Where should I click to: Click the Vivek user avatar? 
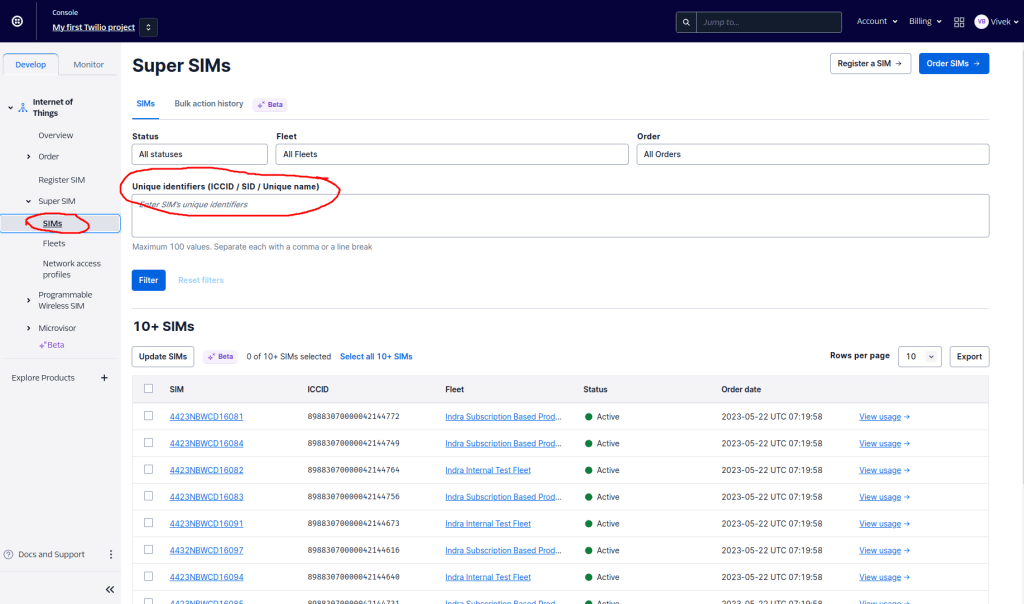click(981, 21)
